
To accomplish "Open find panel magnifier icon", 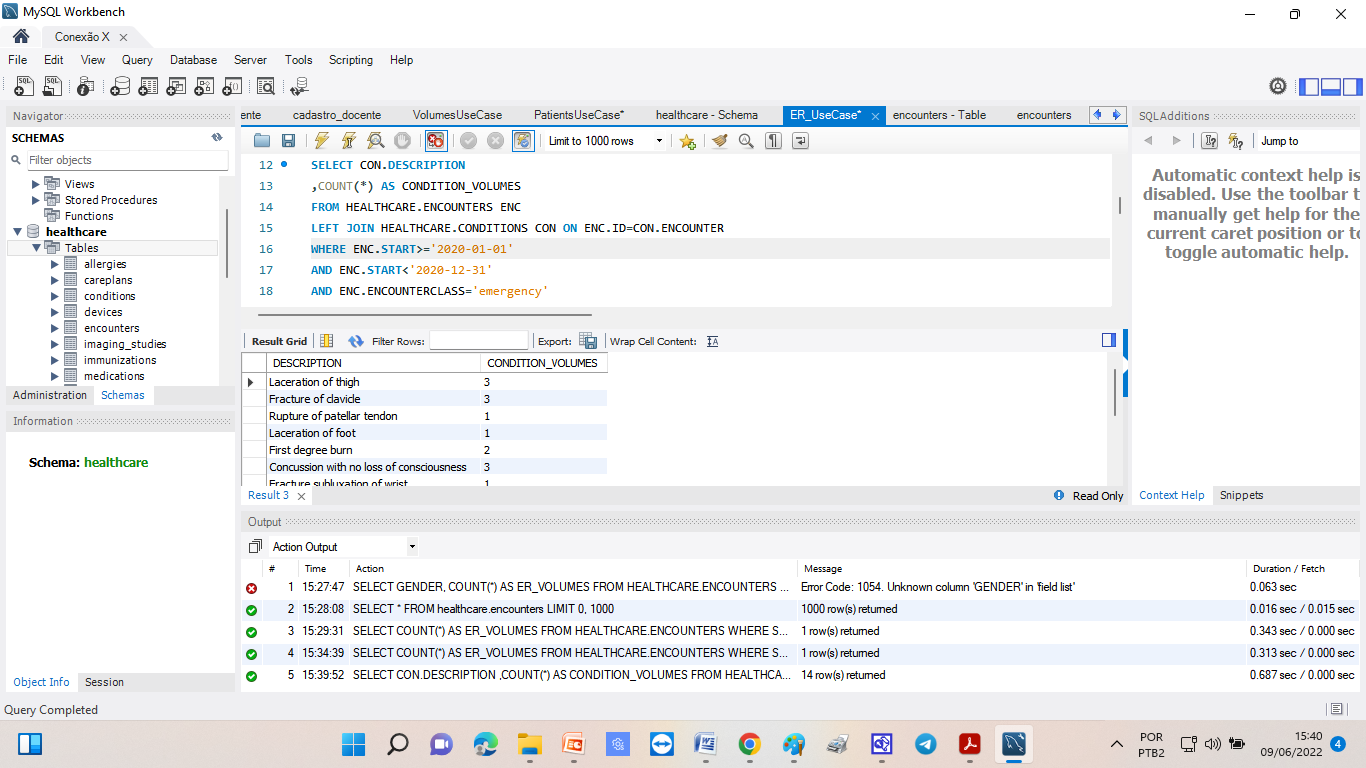I will click(x=746, y=141).
